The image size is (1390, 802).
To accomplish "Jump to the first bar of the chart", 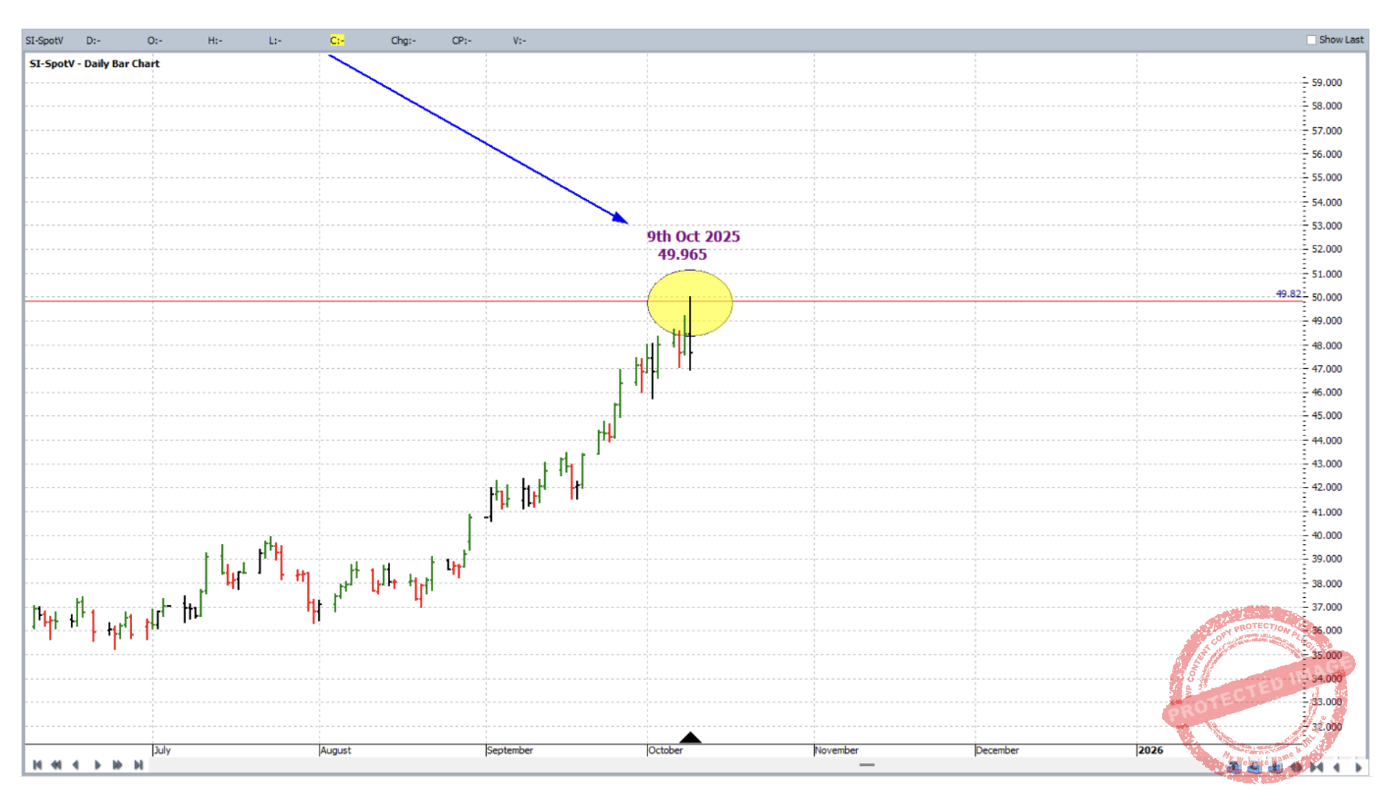I will click(x=37, y=765).
